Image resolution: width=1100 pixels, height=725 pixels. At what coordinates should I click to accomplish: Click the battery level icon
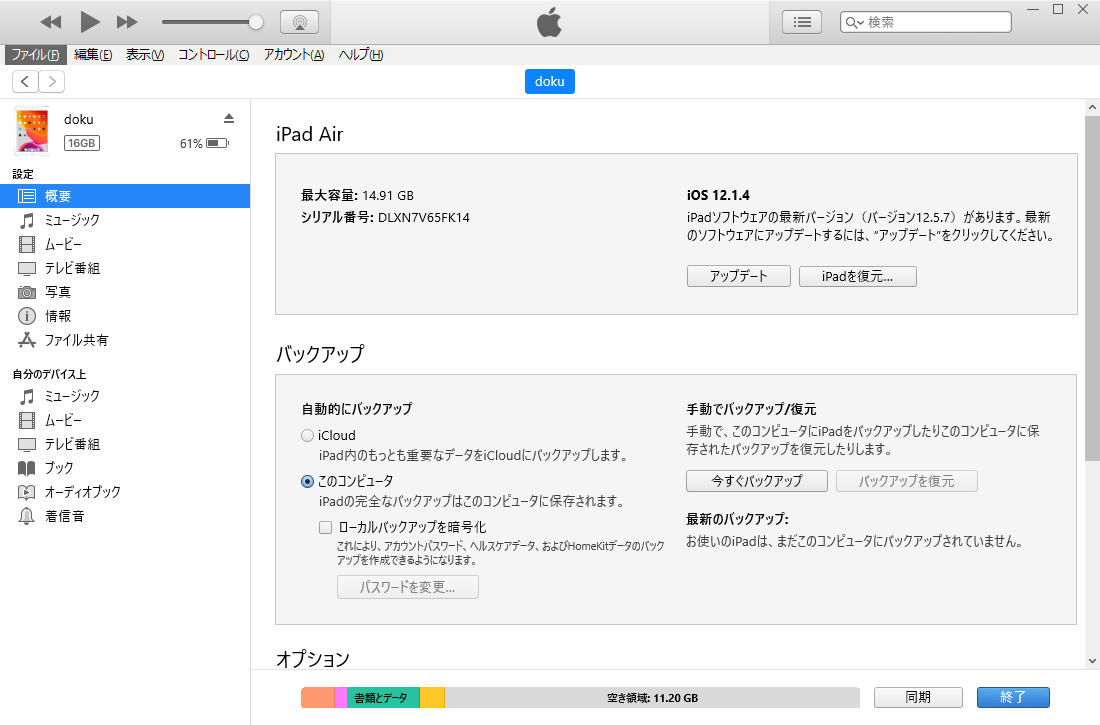[x=217, y=143]
